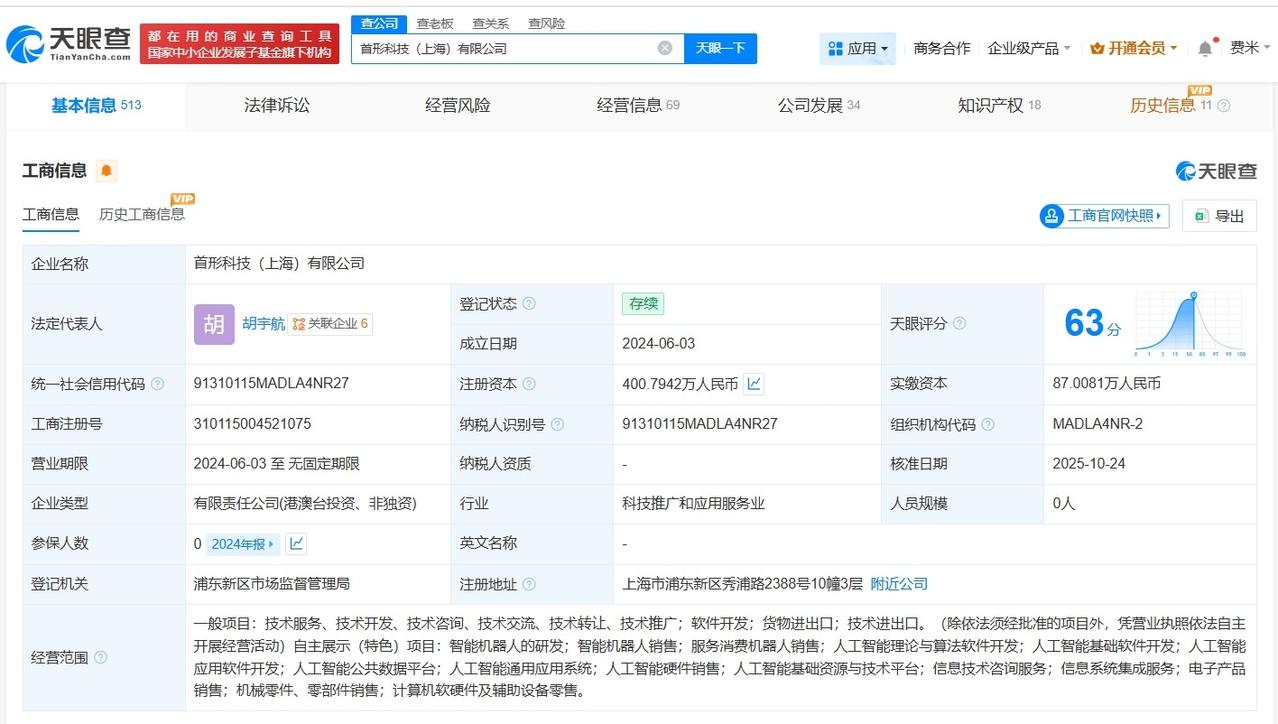The width and height of the screenshot is (1278, 724).
Task: Expand the 2024年报 annual report selector
Action: point(244,544)
